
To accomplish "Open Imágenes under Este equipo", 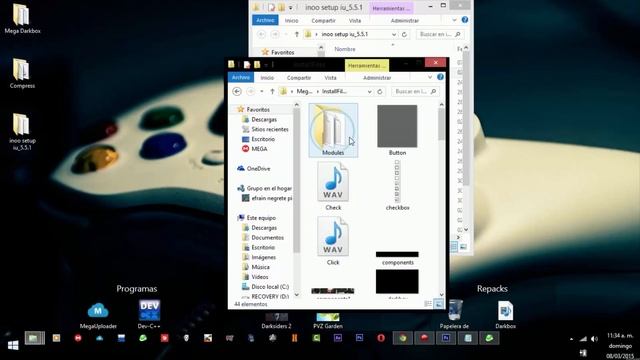I will 263,257.
